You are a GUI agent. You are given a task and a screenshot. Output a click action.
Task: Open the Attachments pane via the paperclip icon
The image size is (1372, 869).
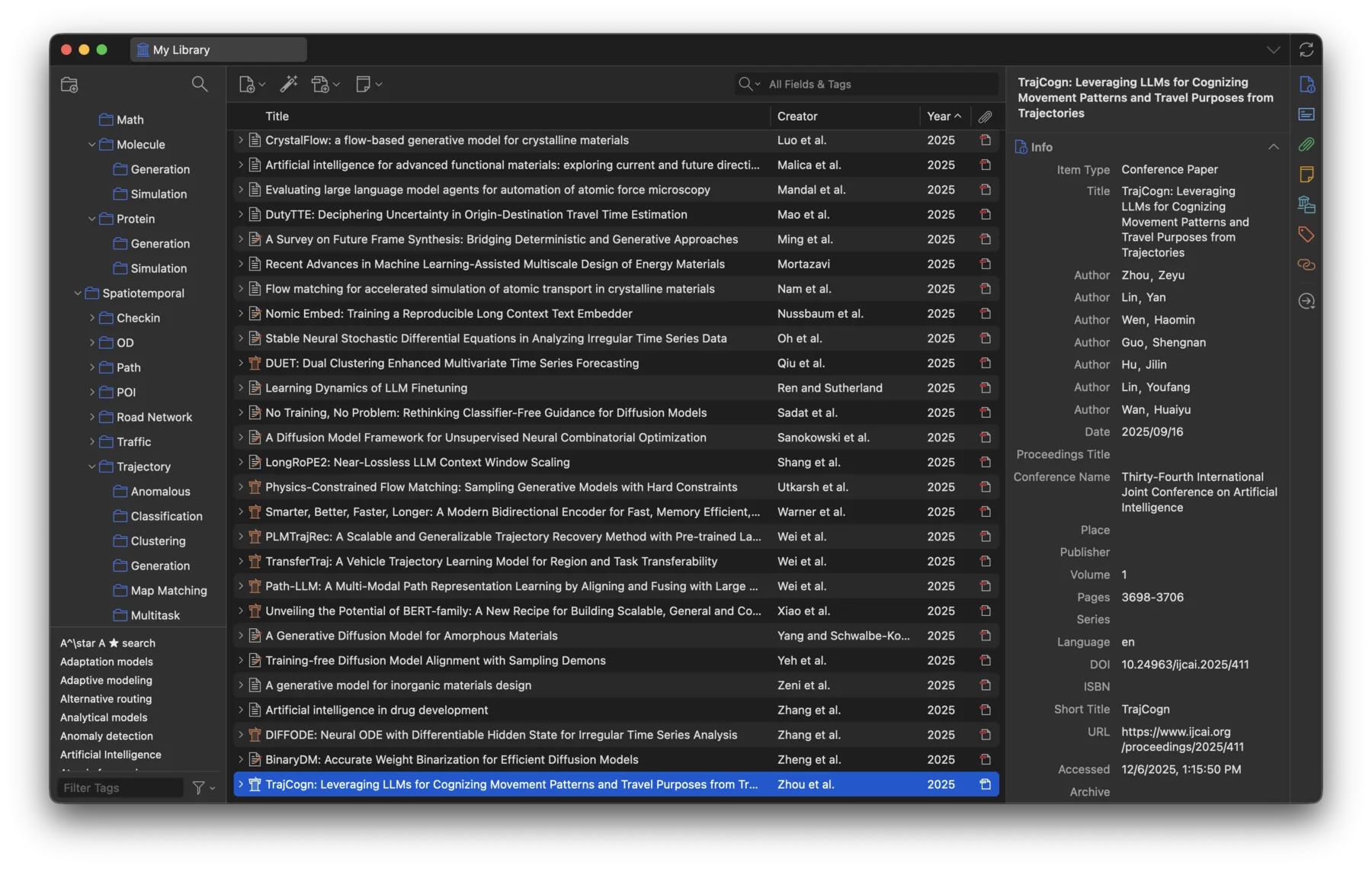[1306, 144]
